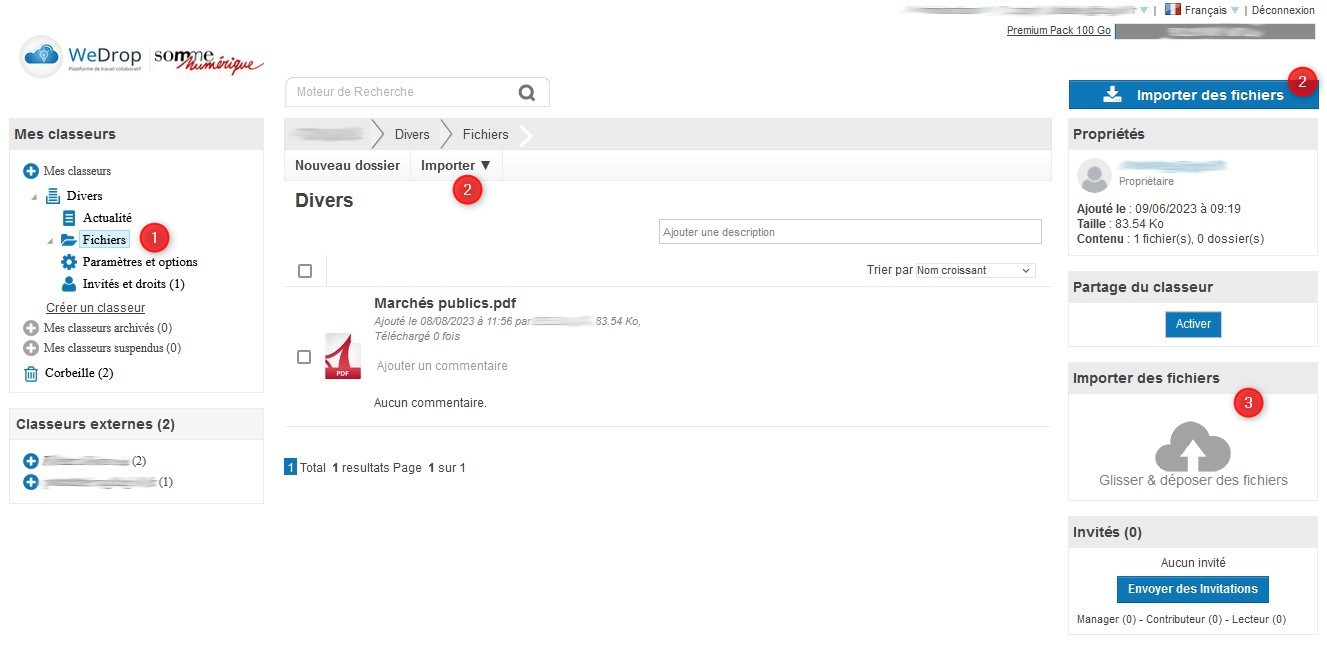Tick the select-all files checkbox
This screenshot has width=1327, height=646.
pos(305,271)
